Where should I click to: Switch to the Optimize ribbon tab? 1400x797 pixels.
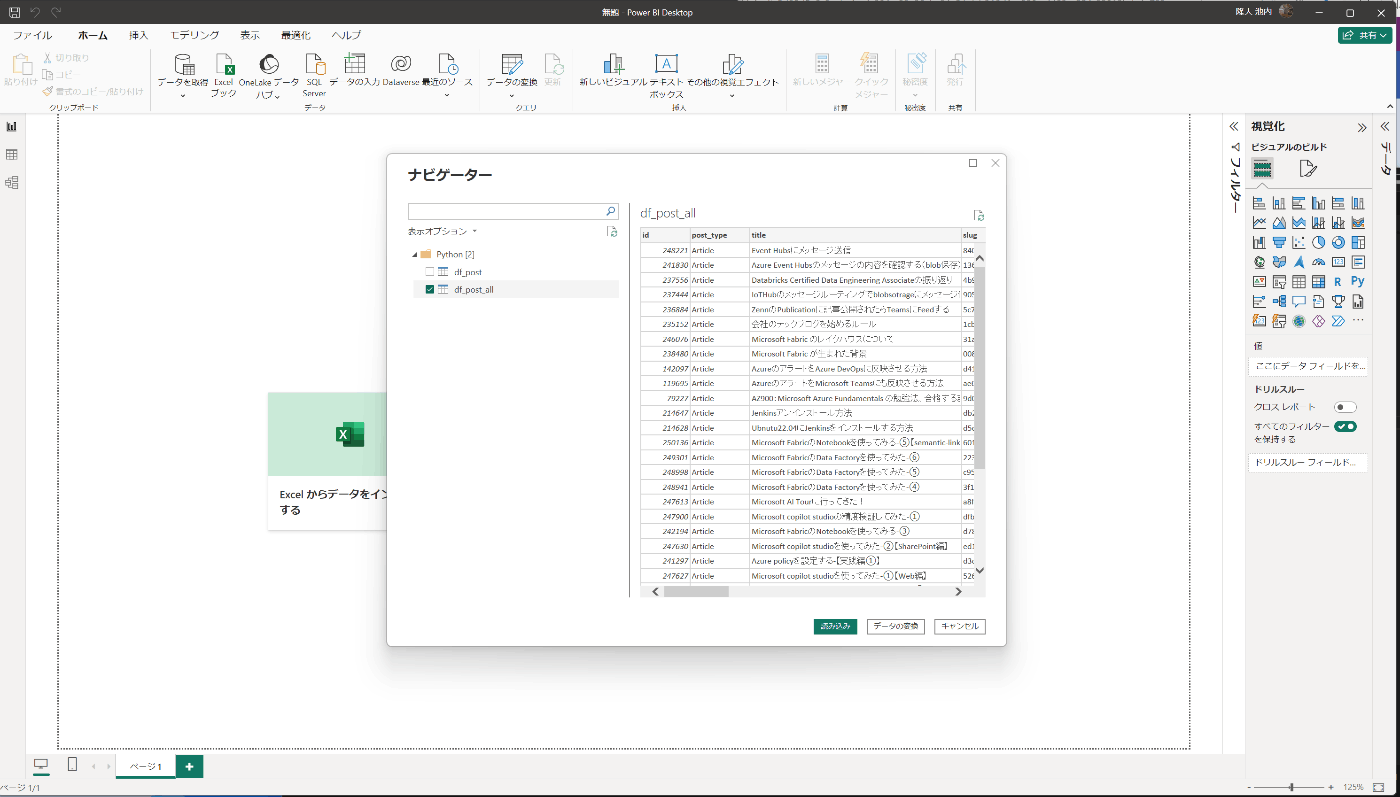pos(296,35)
